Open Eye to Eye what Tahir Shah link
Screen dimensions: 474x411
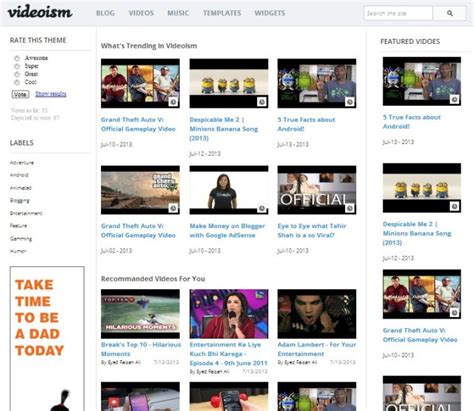pyautogui.click(x=312, y=230)
